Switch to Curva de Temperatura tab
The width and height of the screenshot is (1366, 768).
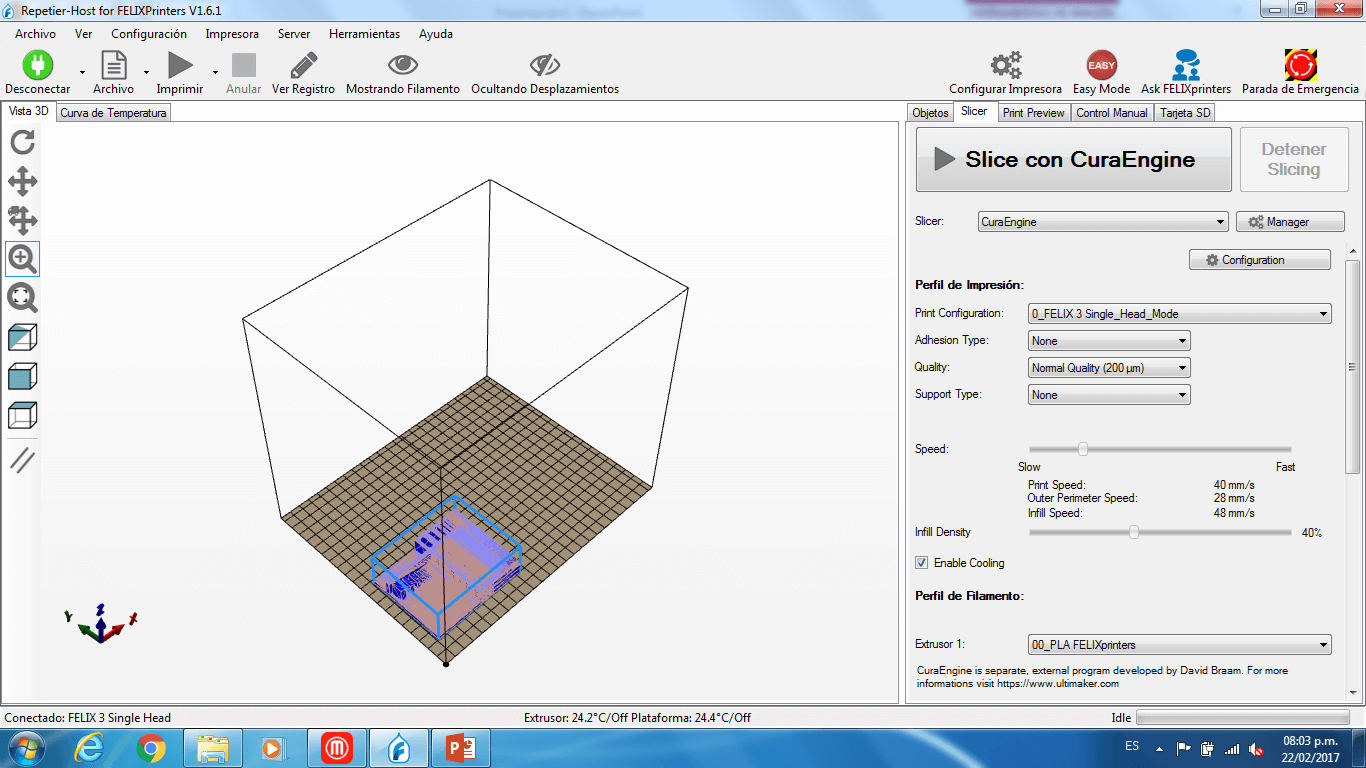(x=113, y=113)
